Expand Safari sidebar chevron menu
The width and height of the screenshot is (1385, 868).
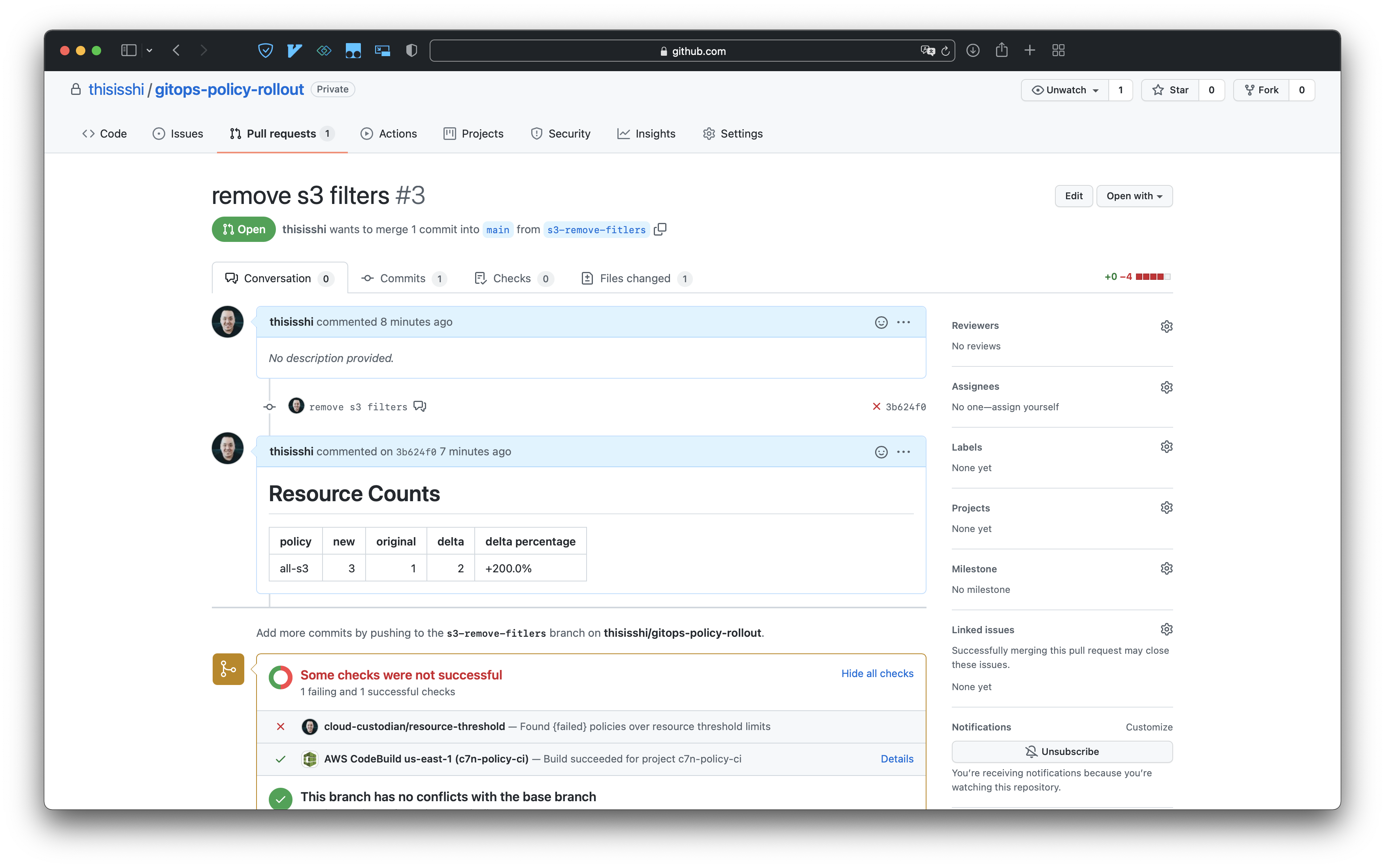pos(149,51)
